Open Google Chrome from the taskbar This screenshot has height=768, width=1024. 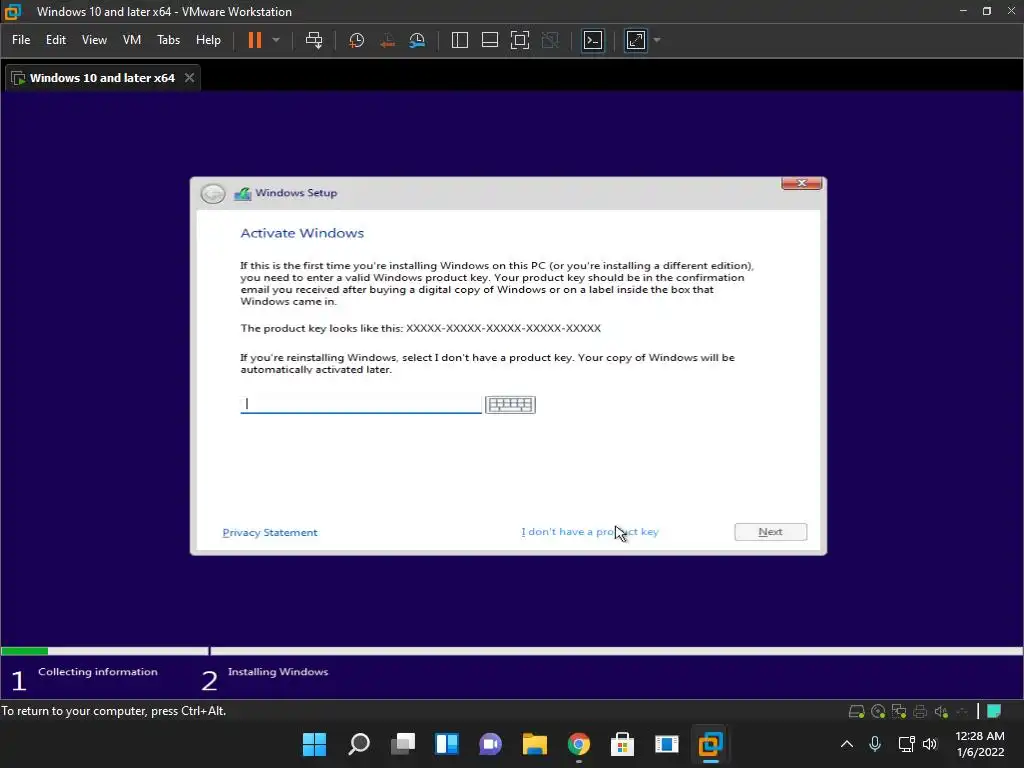pyautogui.click(x=579, y=744)
